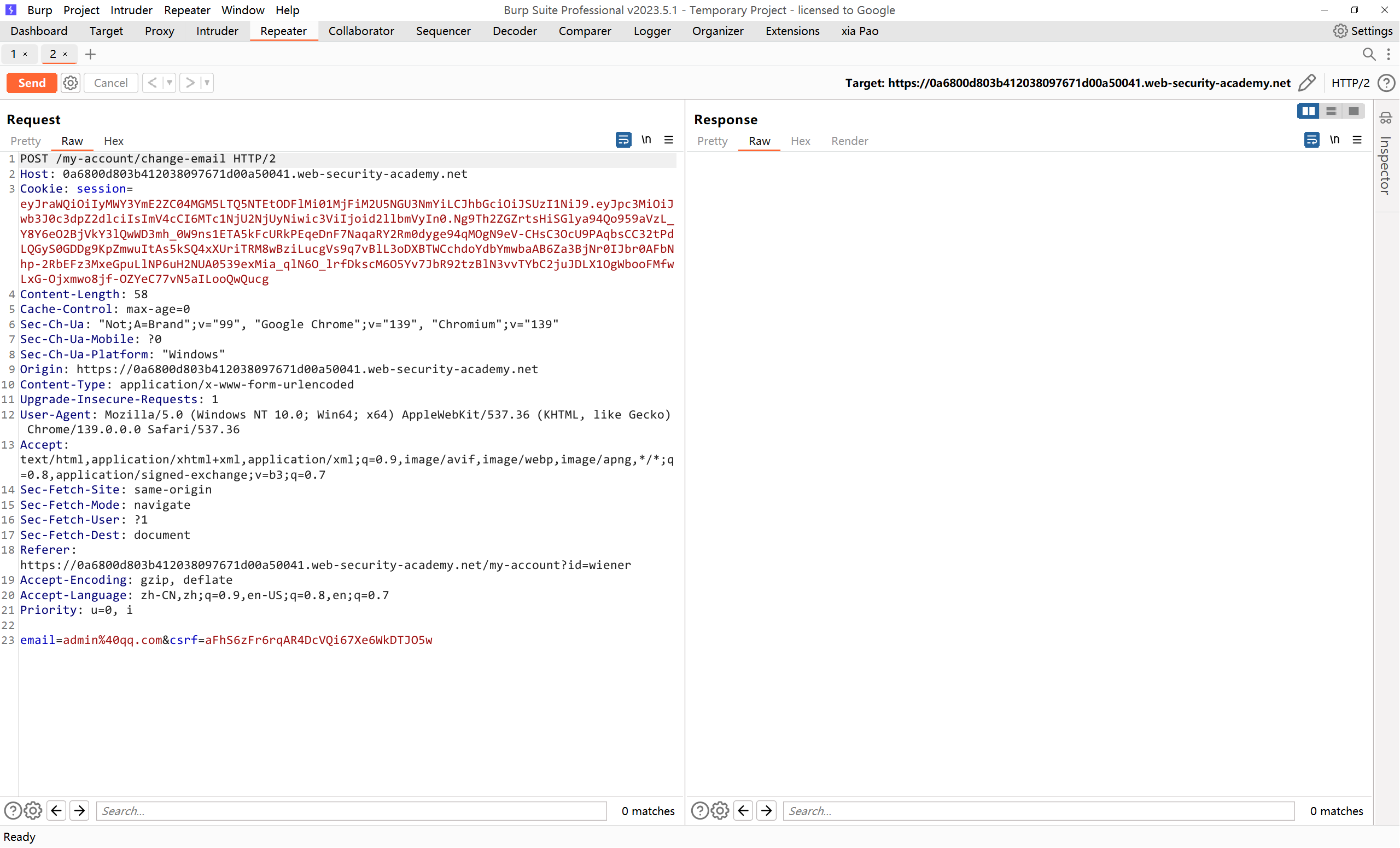Open the Repeater search magnifier icon

pos(1369,54)
